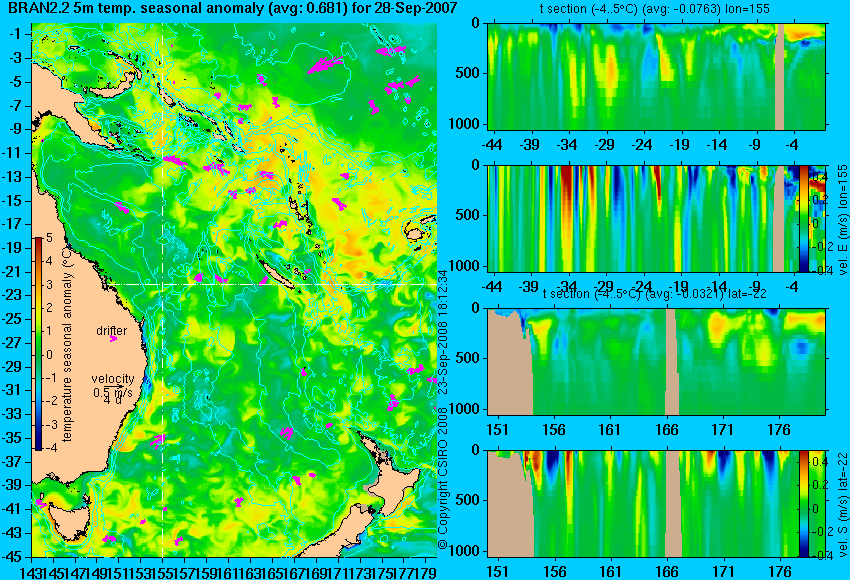Click the 't section lon=155' panel title
Image resolution: width=850 pixels, height=580 pixels.
click(654, 9)
